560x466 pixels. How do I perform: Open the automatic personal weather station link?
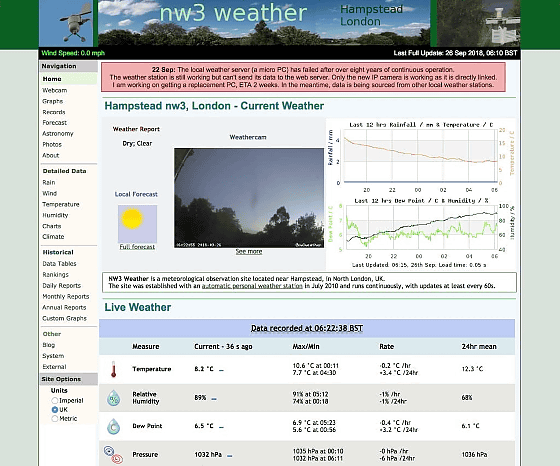point(252,286)
